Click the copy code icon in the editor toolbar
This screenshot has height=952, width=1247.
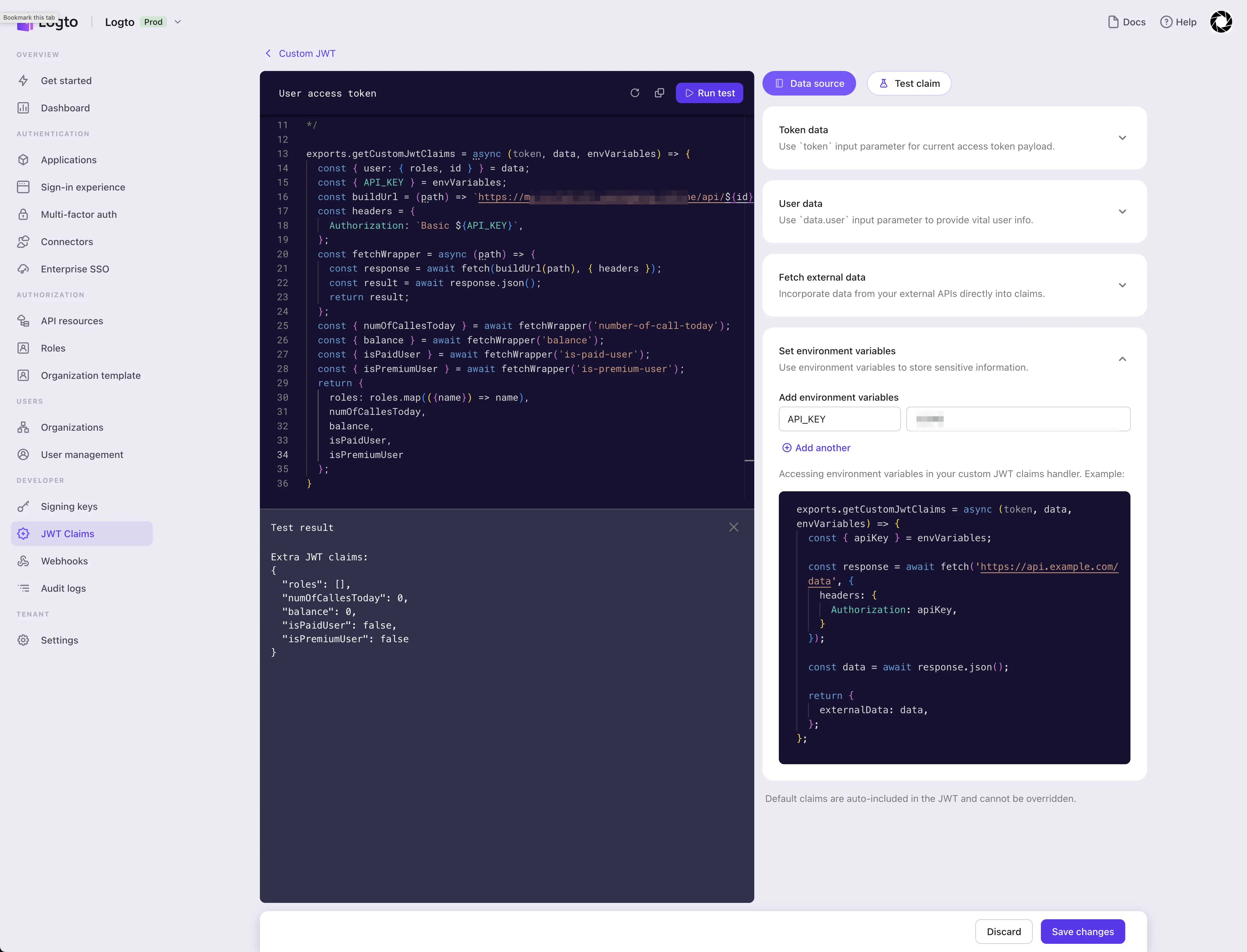pyautogui.click(x=659, y=92)
